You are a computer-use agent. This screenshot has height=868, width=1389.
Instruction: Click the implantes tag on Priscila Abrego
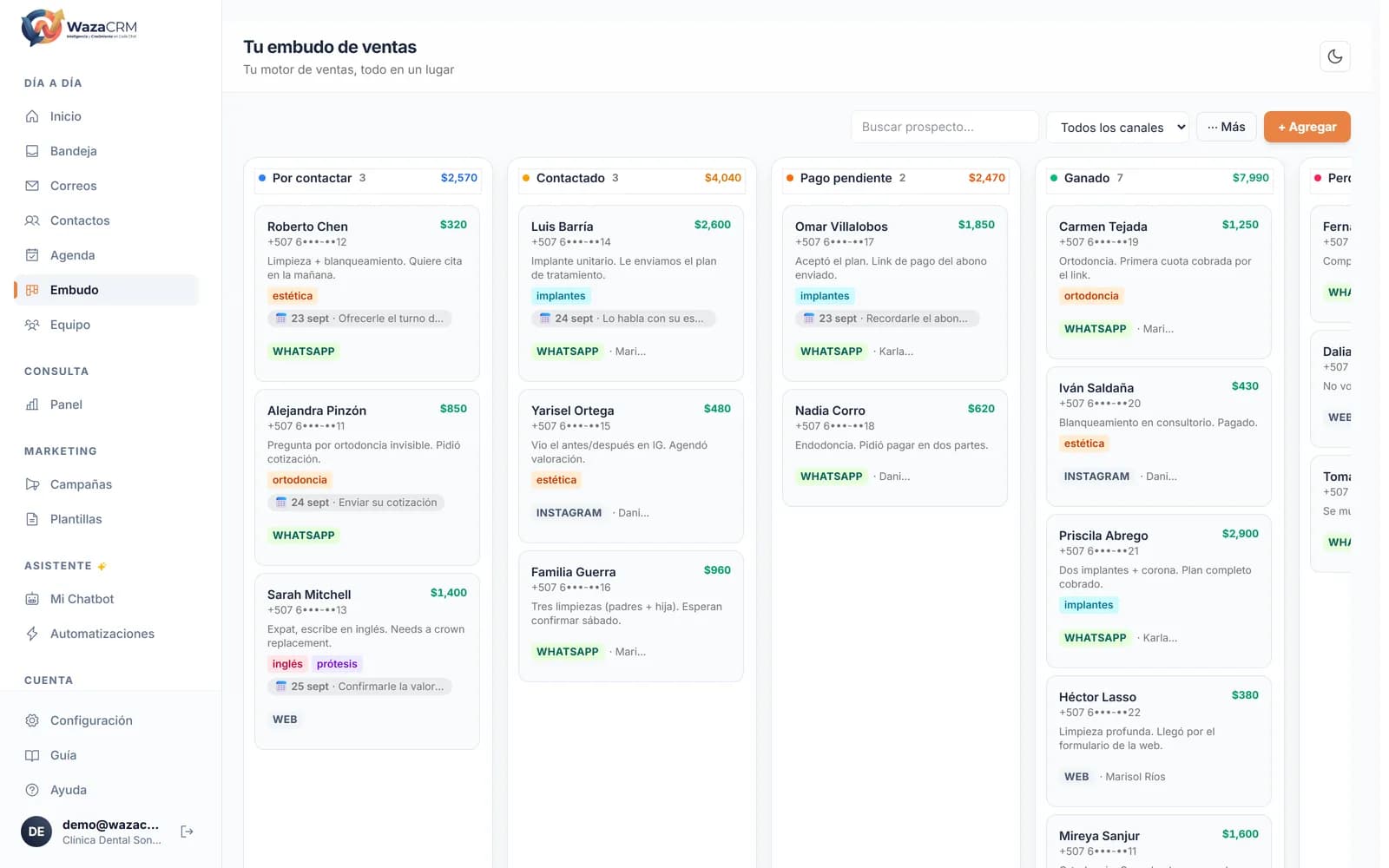click(x=1089, y=605)
